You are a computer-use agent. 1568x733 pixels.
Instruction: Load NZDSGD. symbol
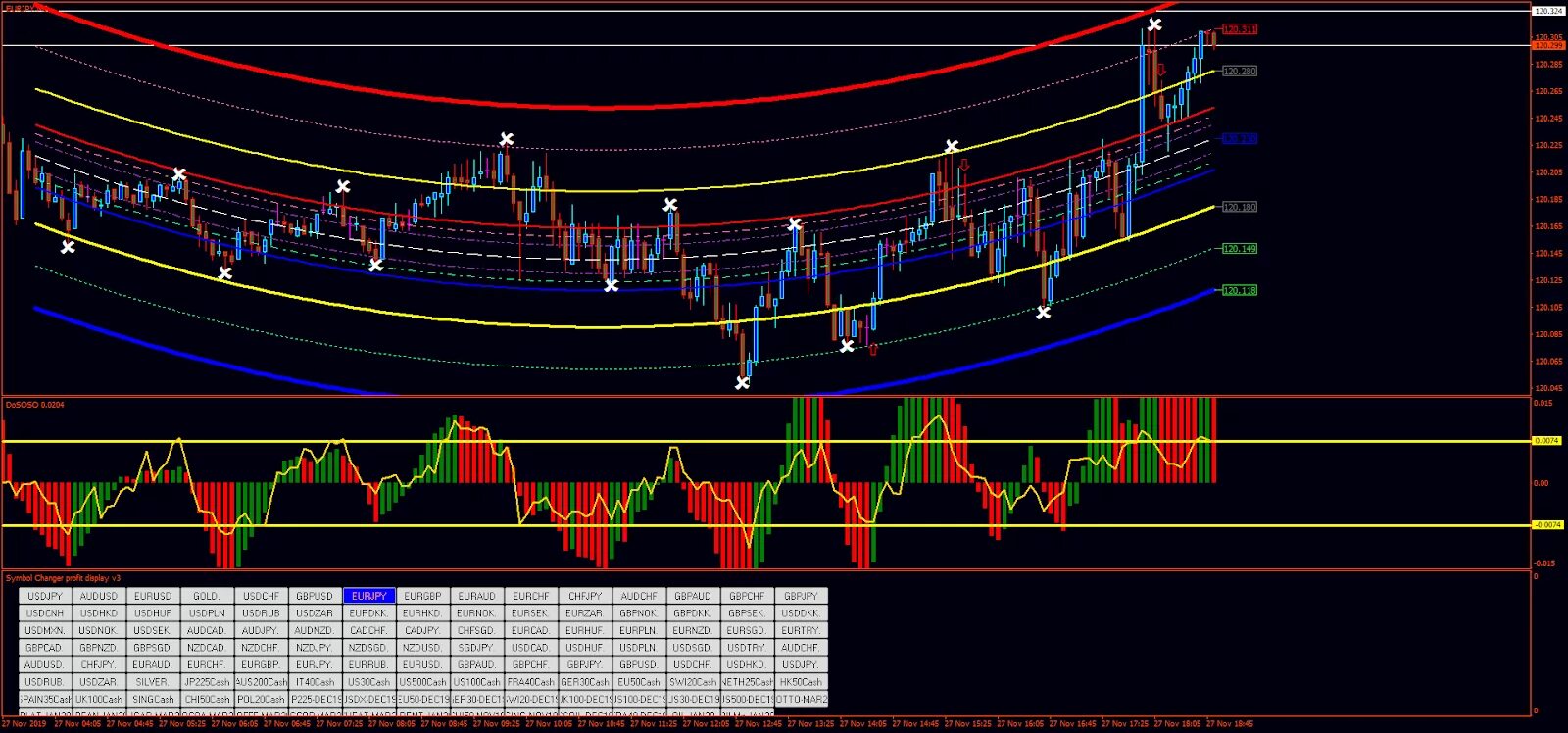pyautogui.click(x=368, y=648)
